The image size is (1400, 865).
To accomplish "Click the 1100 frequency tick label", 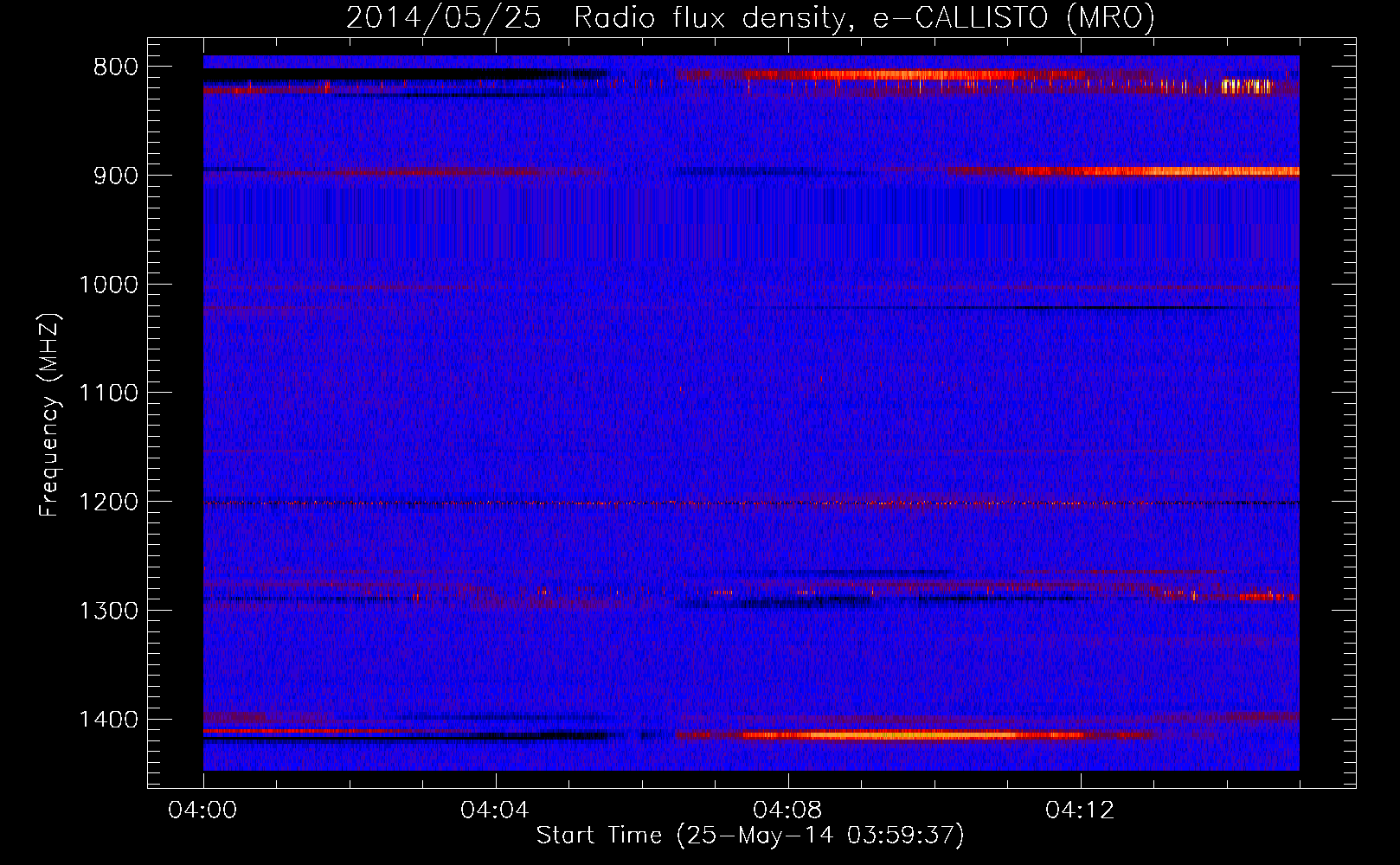I will (109, 394).
